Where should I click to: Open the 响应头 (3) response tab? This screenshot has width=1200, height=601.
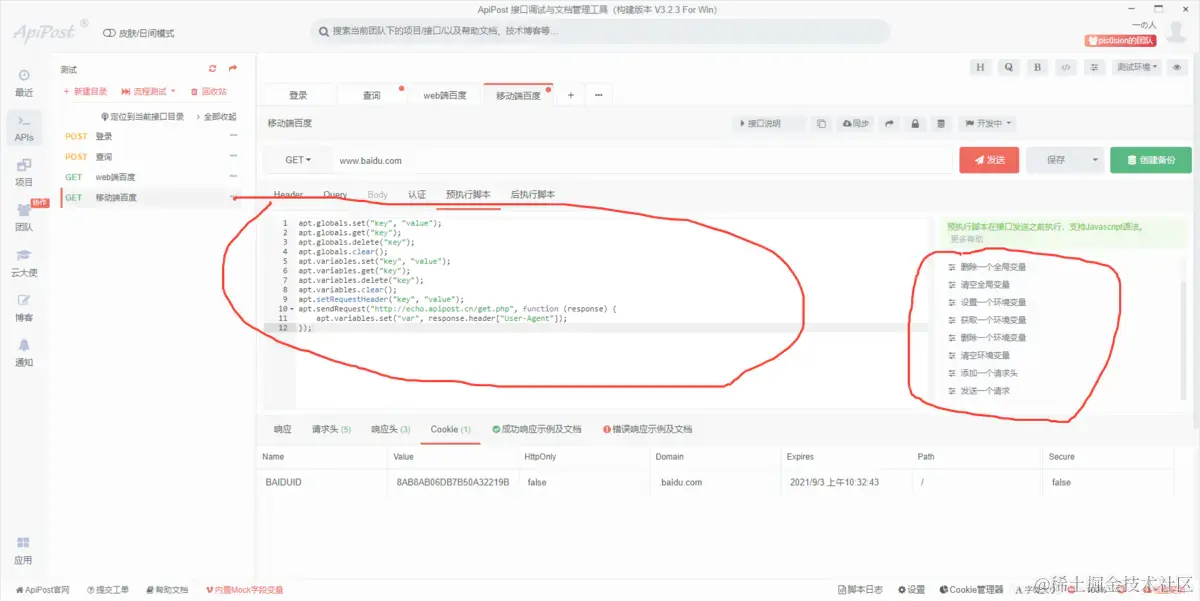(391, 429)
